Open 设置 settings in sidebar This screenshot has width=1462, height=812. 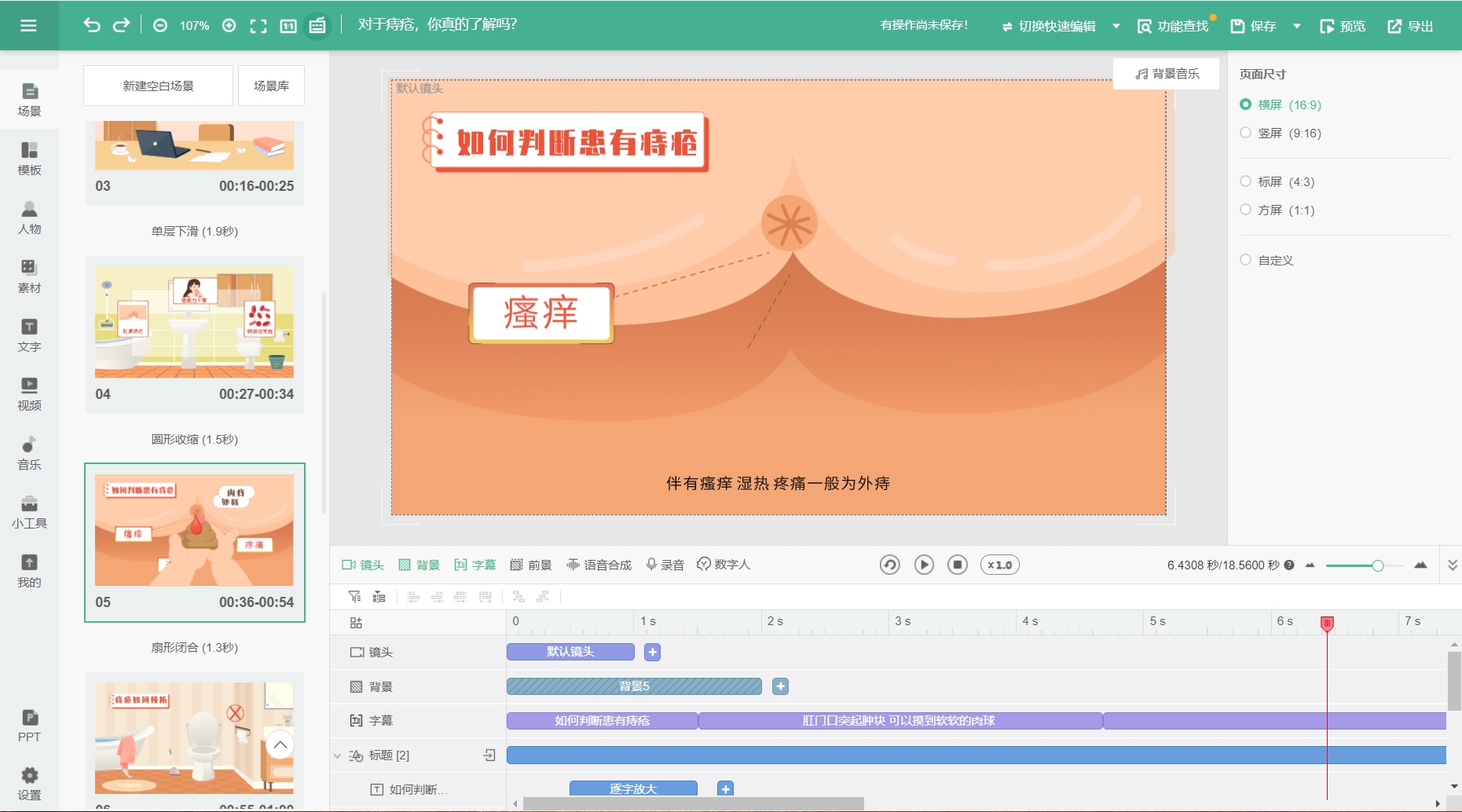[29, 784]
